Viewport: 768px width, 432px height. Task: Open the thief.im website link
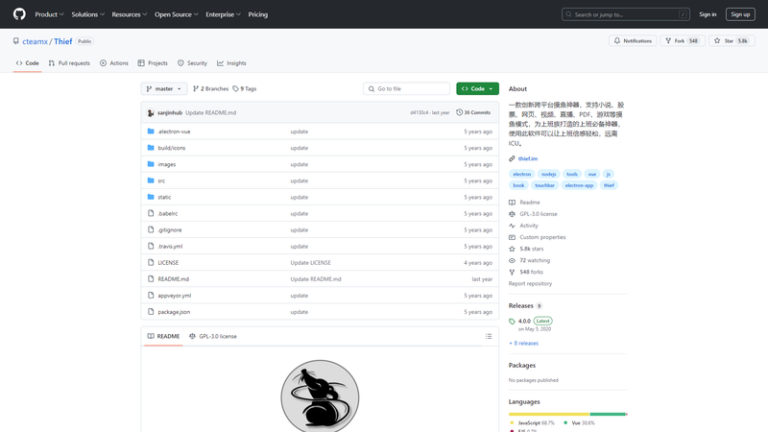pyautogui.click(x=527, y=158)
